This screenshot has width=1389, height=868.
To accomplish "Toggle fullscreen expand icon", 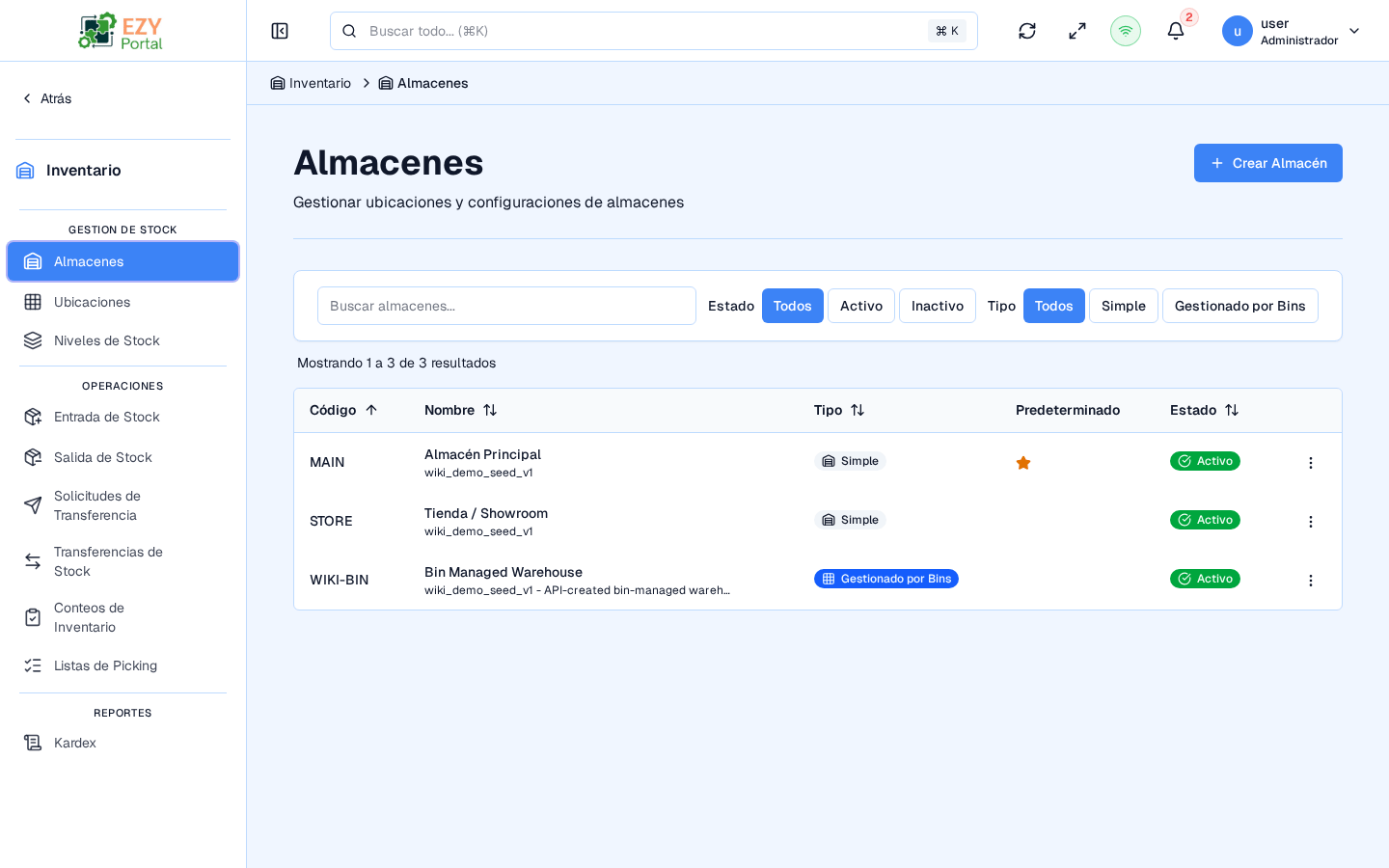I will click(1077, 31).
